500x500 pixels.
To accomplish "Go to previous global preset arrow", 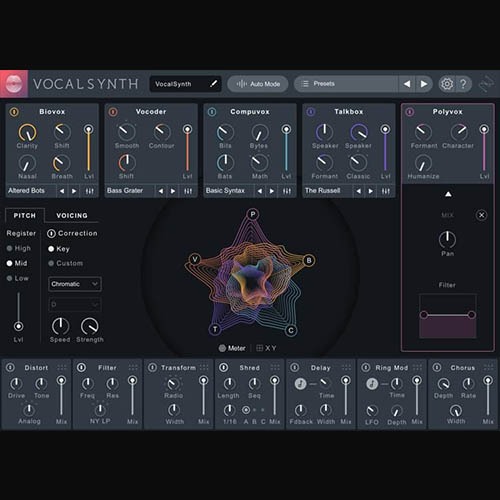I will coord(407,84).
